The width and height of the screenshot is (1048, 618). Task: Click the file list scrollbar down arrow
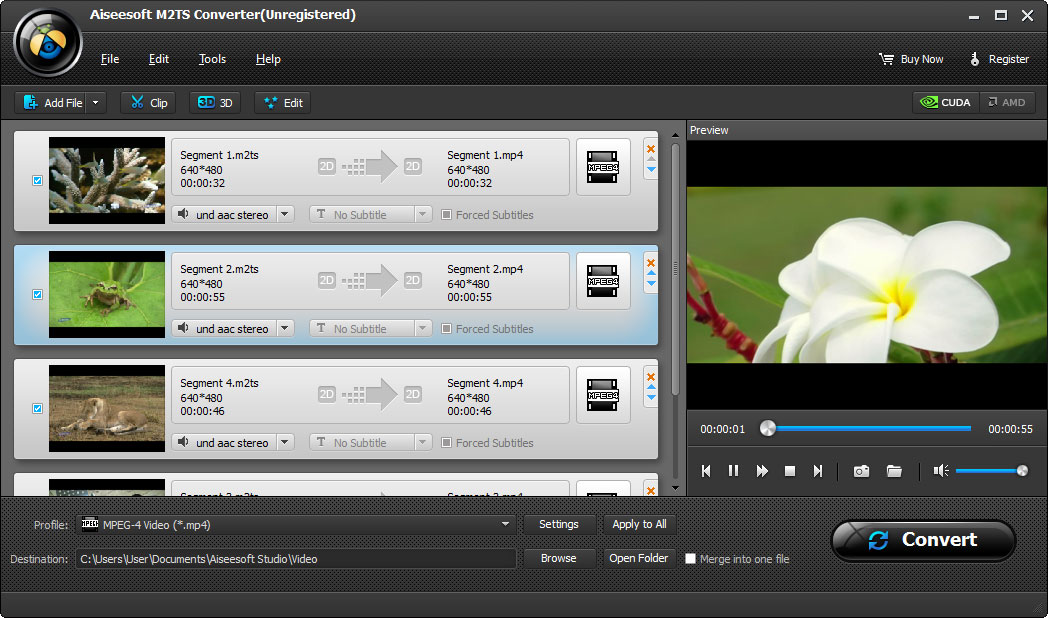click(x=675, y=488)
